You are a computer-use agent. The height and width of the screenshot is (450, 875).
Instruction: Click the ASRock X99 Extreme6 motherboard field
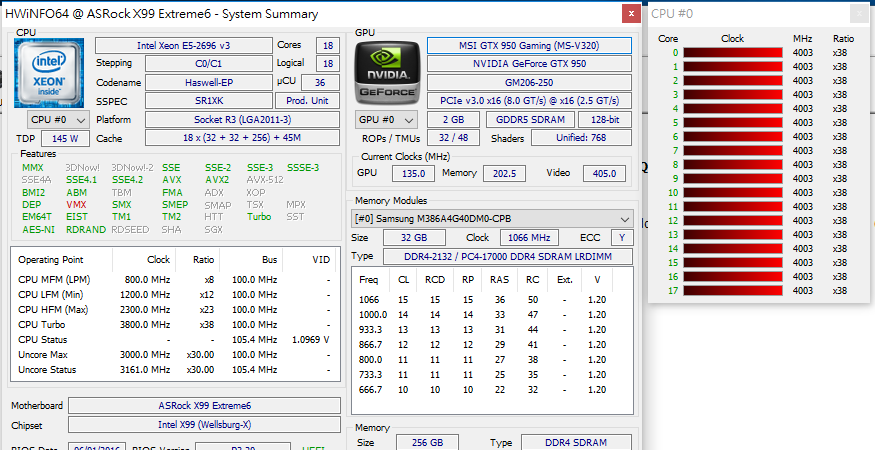[x=204, y=406]
